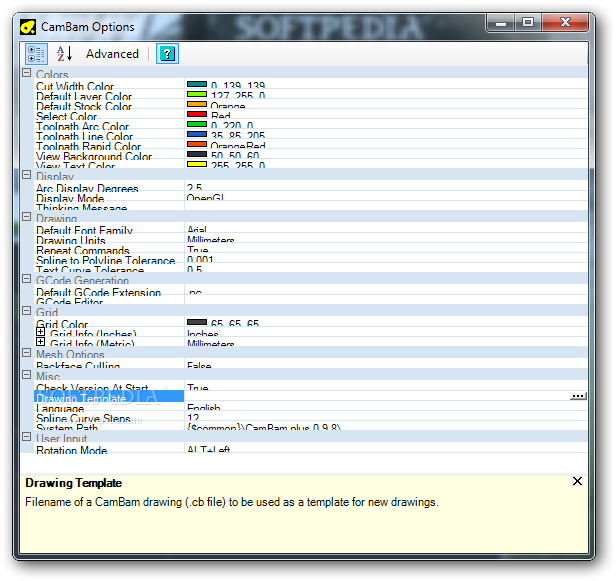Browse for Drawing Template with ellipsis button
This screenshot has width=616, height=581.
click(x=578, y=396)
